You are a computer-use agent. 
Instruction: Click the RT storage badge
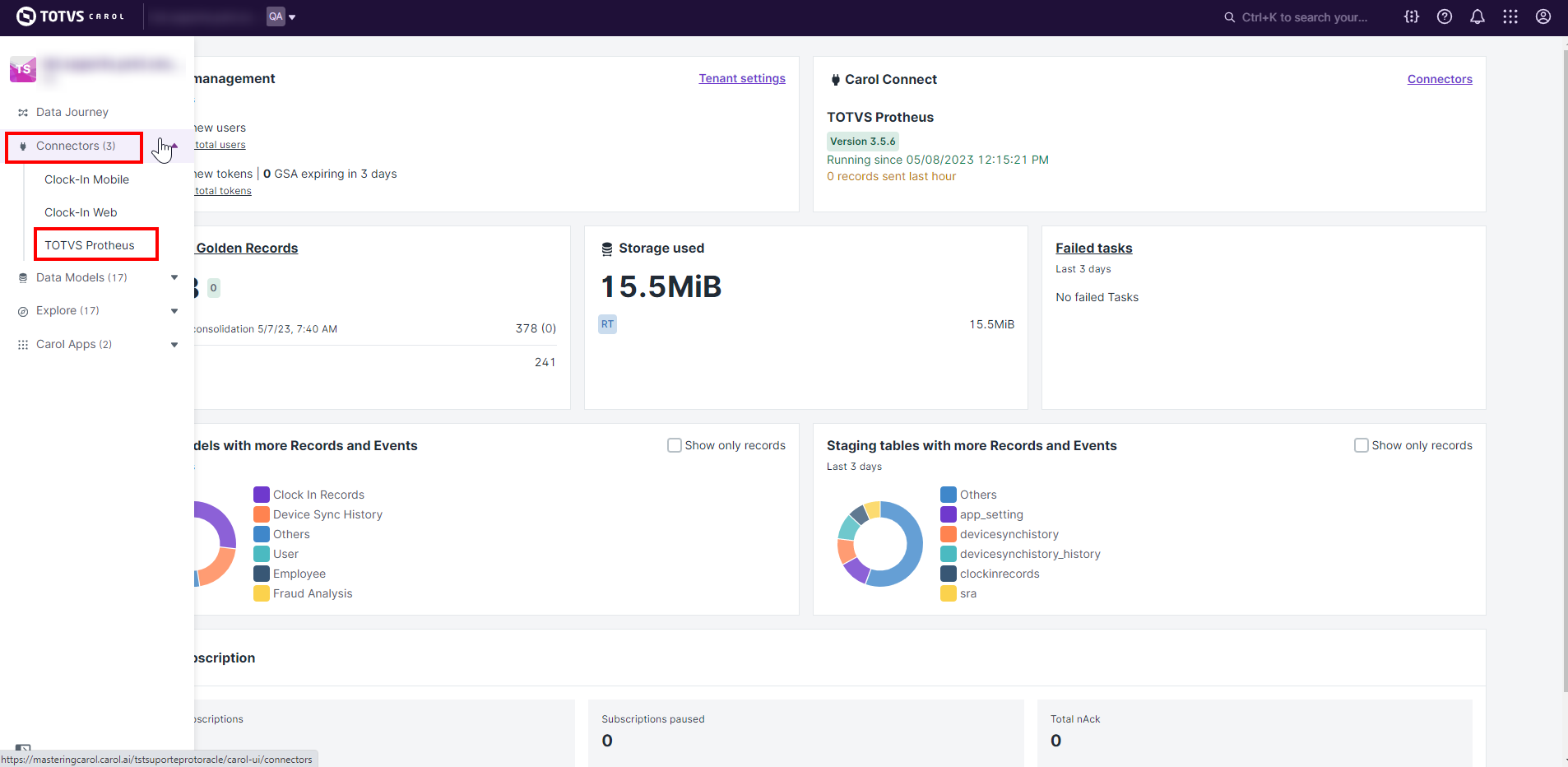607,324
